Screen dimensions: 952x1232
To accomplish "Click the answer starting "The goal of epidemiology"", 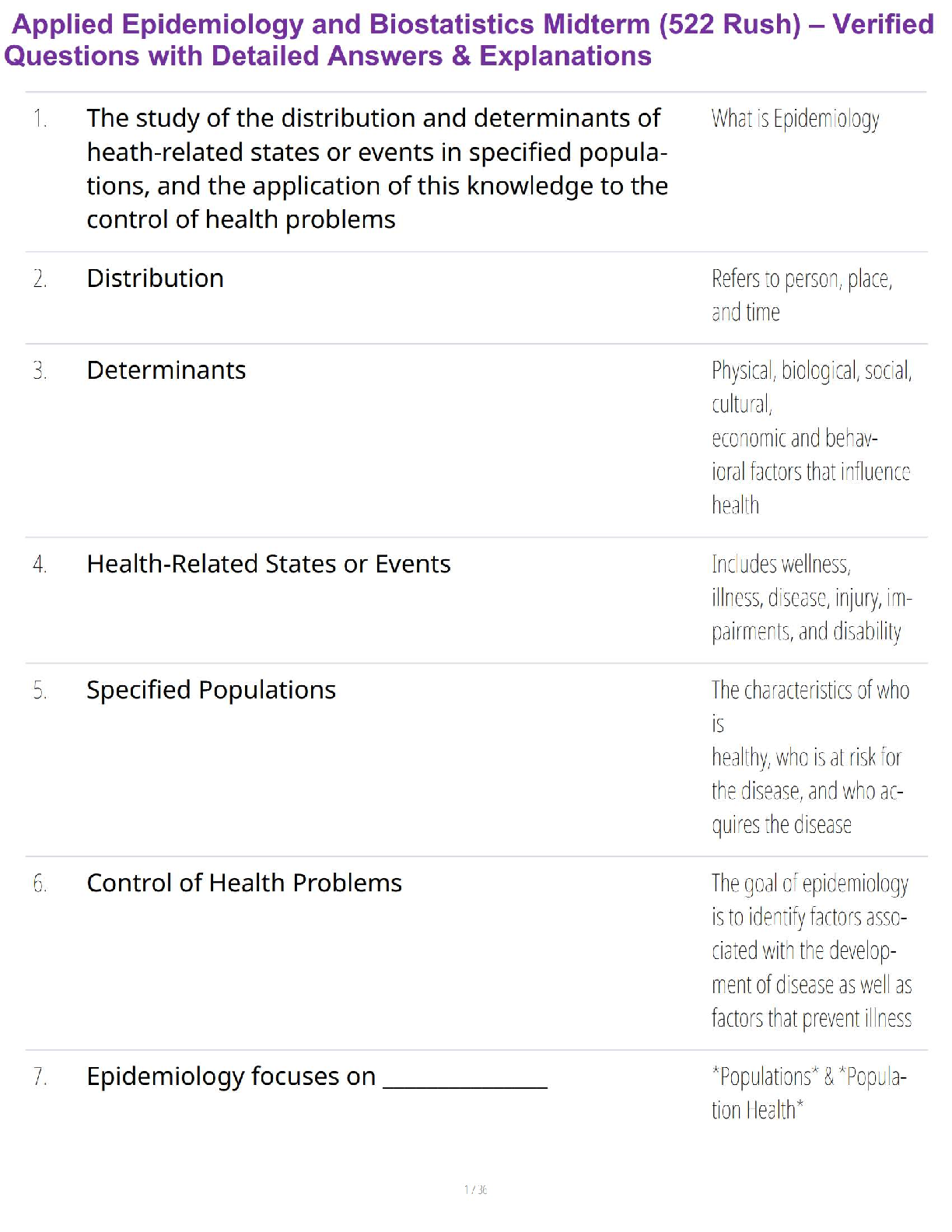I will (810, 950).
